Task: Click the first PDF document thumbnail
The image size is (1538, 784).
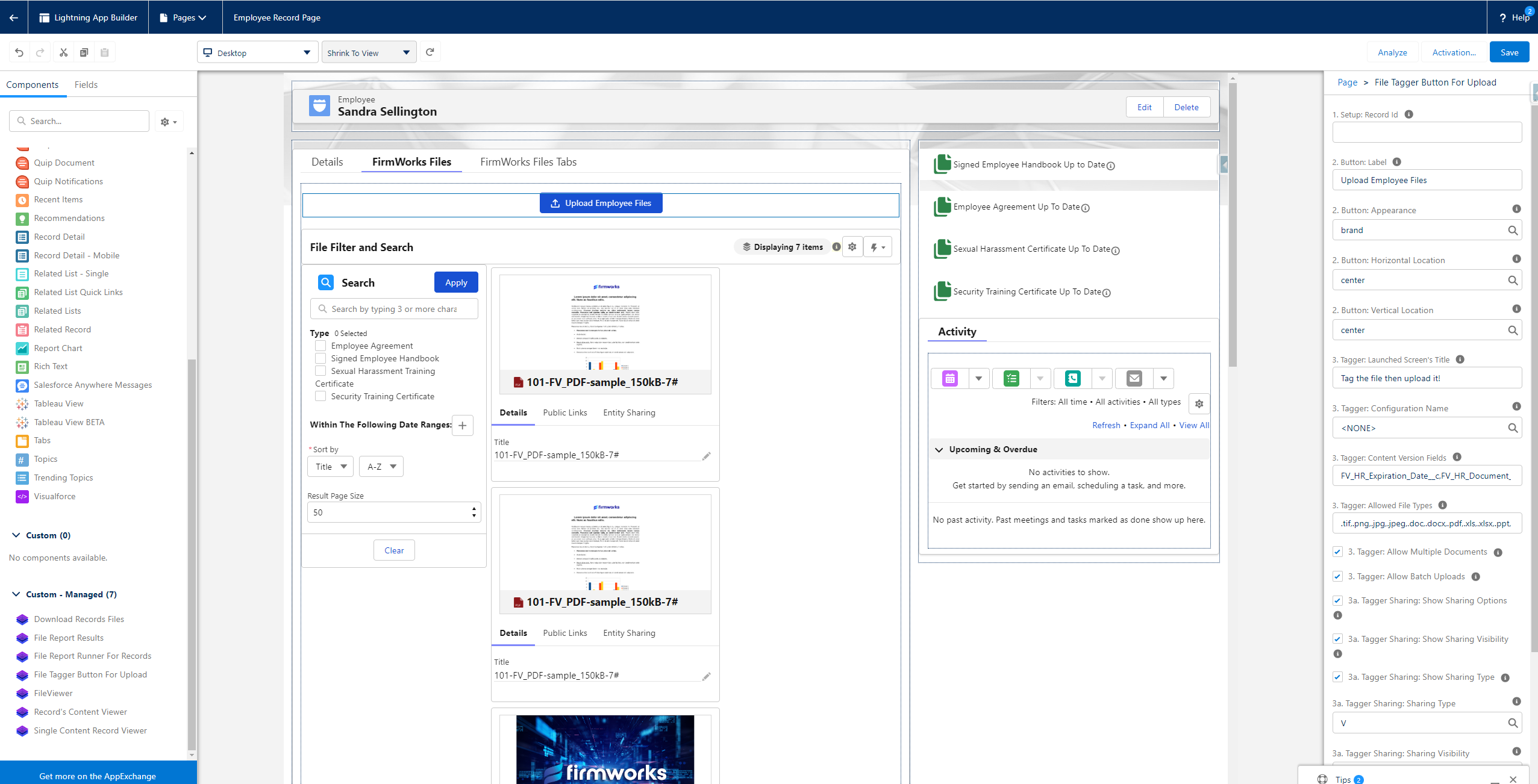Action: point(605,323)
